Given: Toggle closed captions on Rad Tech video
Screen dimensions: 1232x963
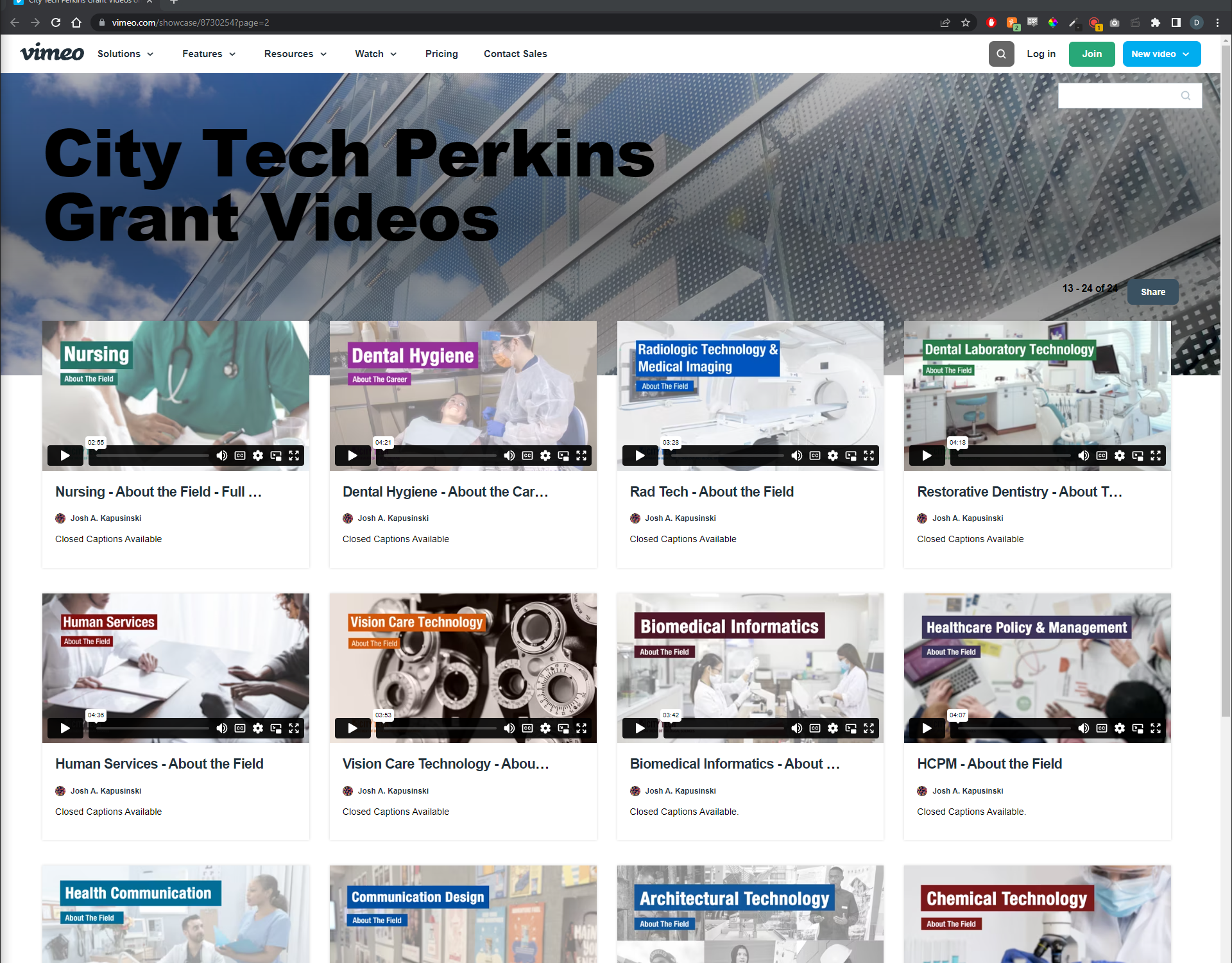Looking at the screenshot, I should point(815,456).
